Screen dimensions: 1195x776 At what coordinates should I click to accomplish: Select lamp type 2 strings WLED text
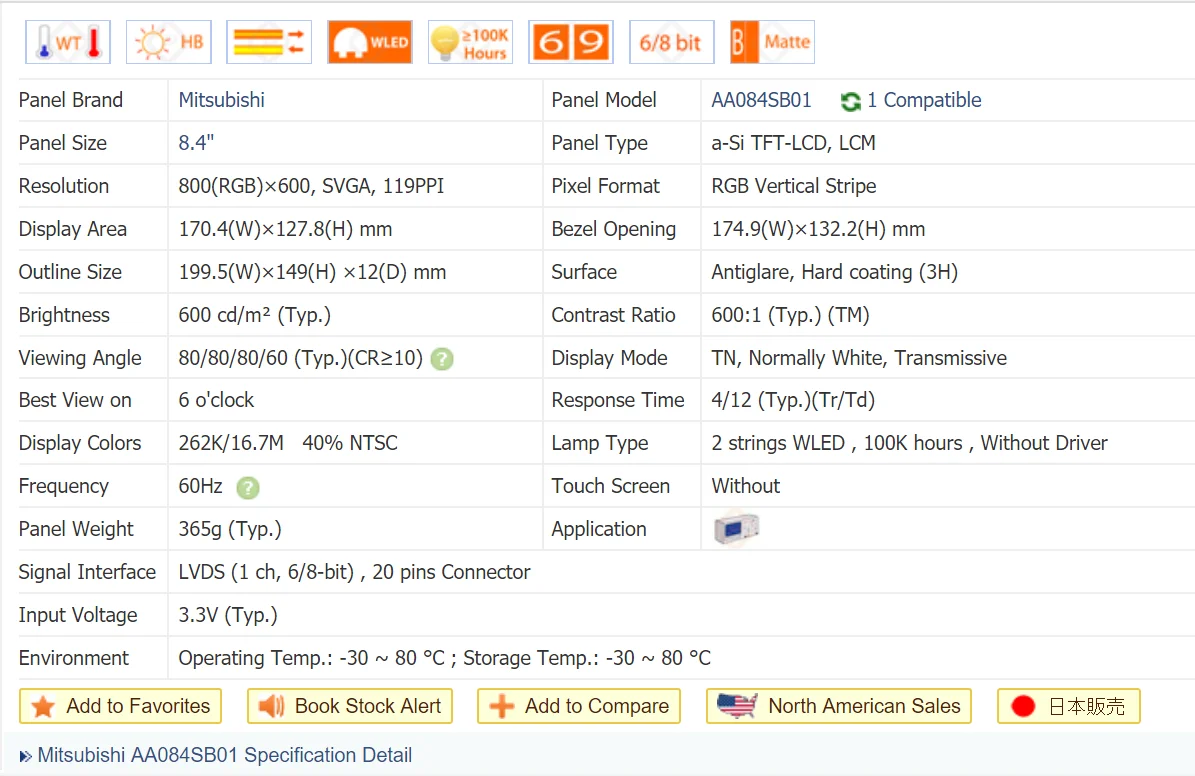click(909, 443)
